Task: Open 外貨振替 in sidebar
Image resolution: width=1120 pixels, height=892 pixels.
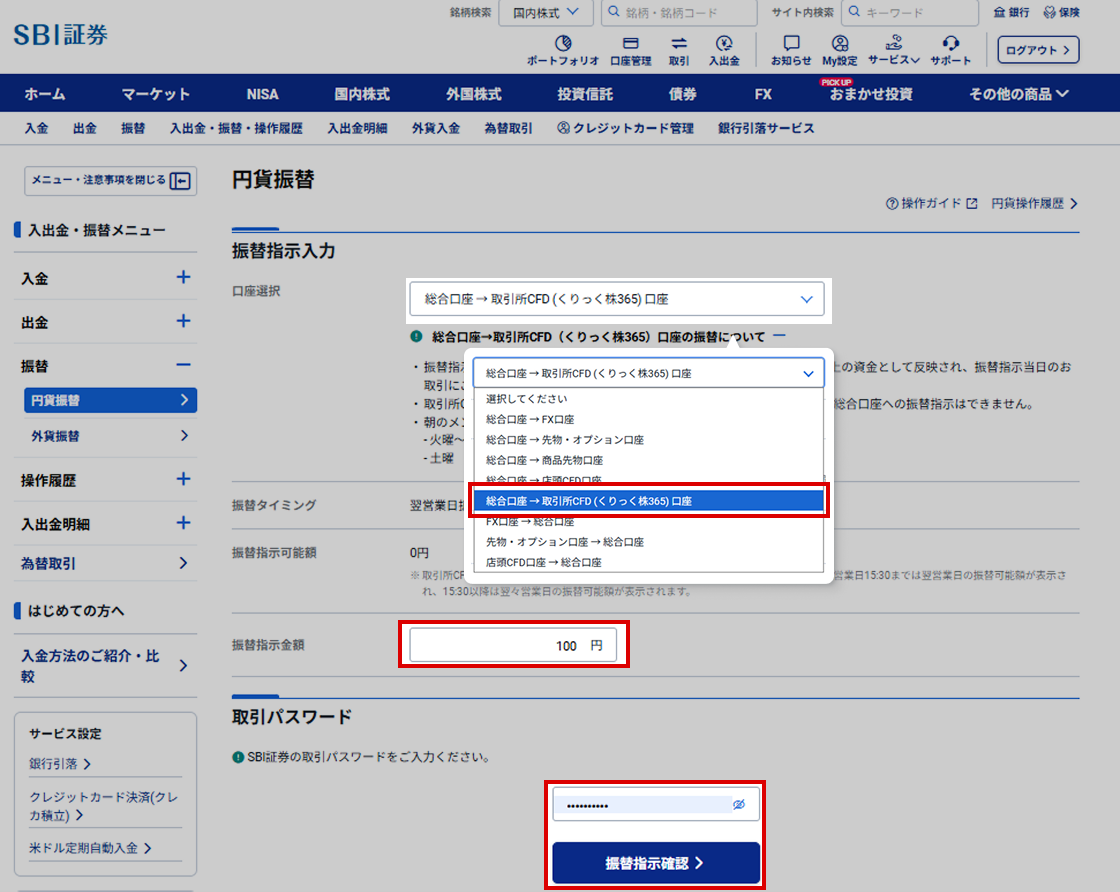Action: pyautogui.click(x=110, y=436)
